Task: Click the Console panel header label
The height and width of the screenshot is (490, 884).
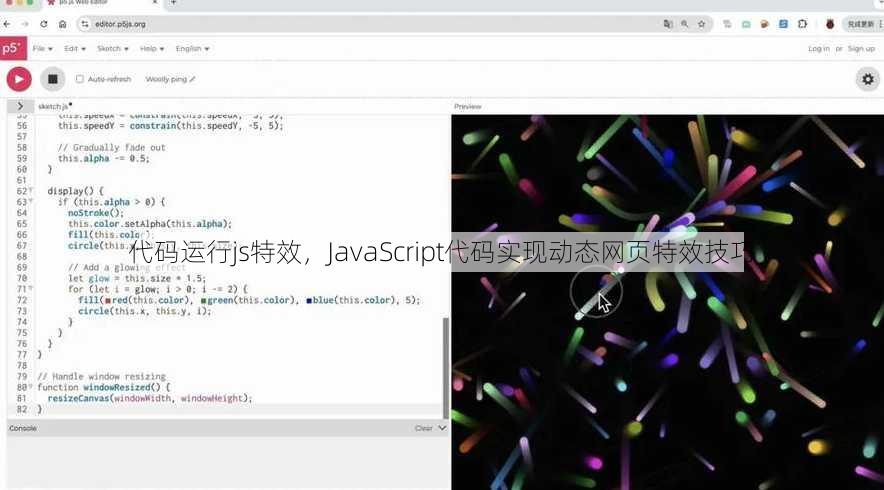Action: 23,429
